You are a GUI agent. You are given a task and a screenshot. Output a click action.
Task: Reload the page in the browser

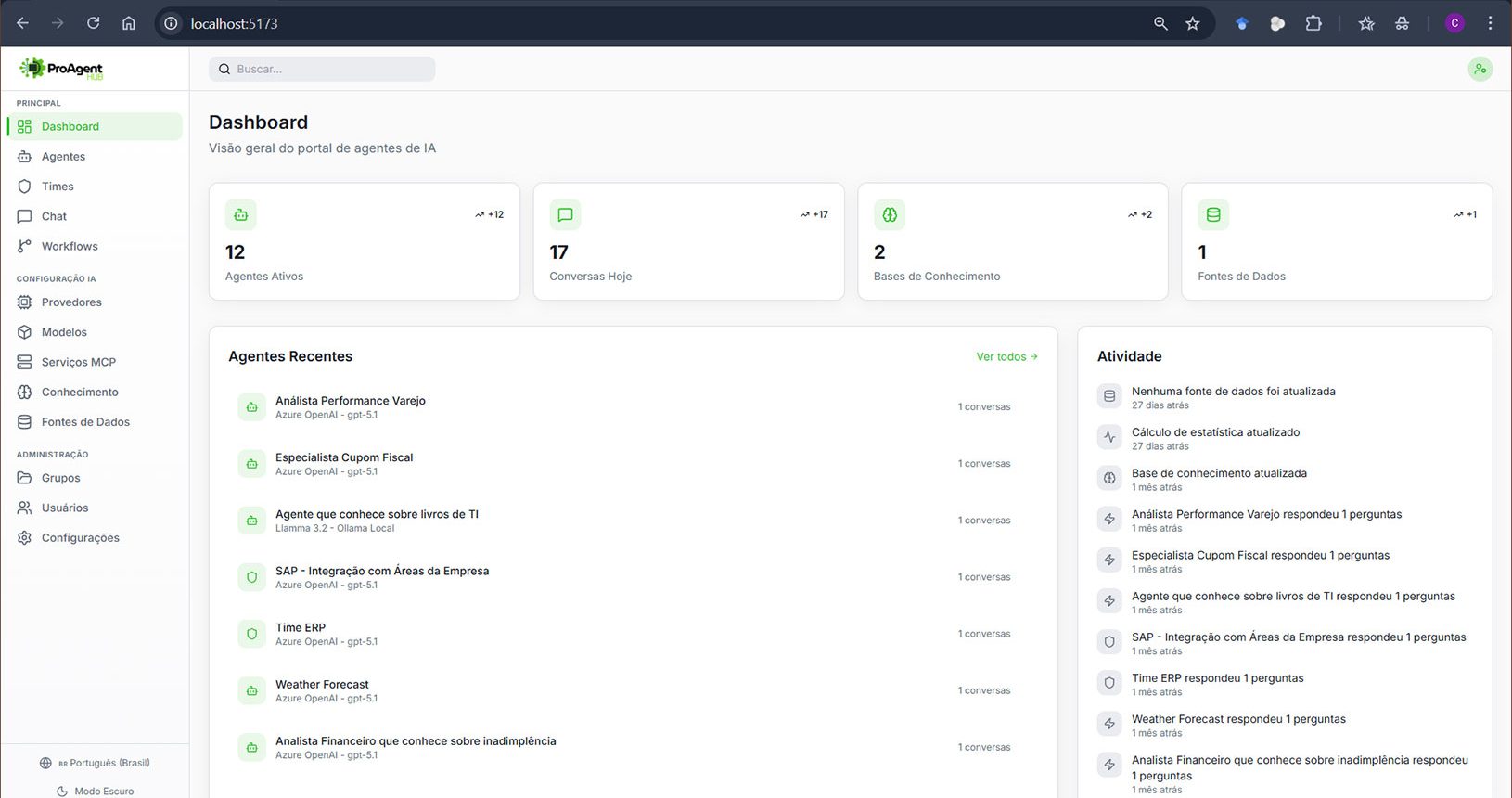(x=94, y=23)
